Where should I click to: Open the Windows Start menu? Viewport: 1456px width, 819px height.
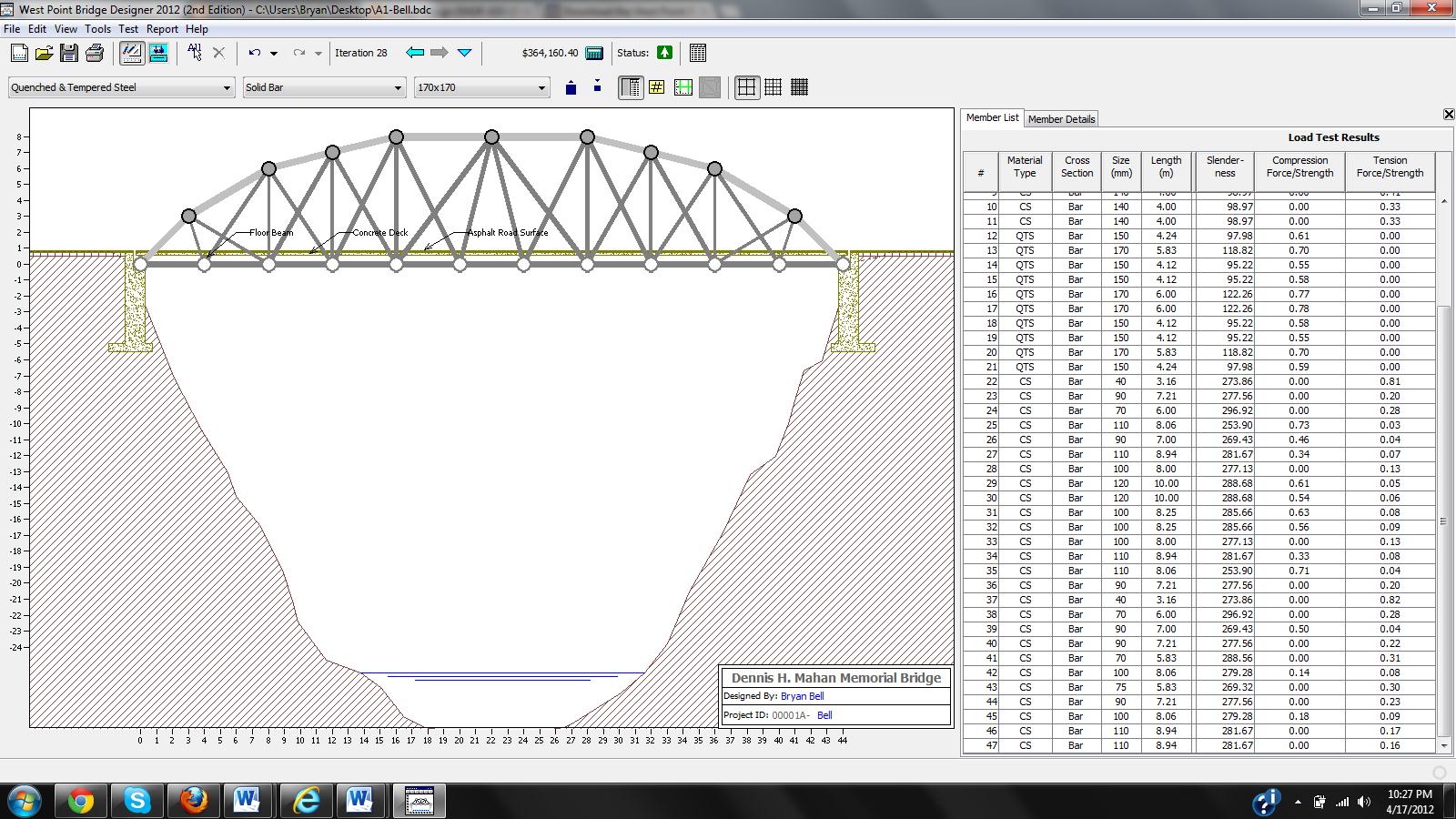pyautogui.click(x=25, y=801)
